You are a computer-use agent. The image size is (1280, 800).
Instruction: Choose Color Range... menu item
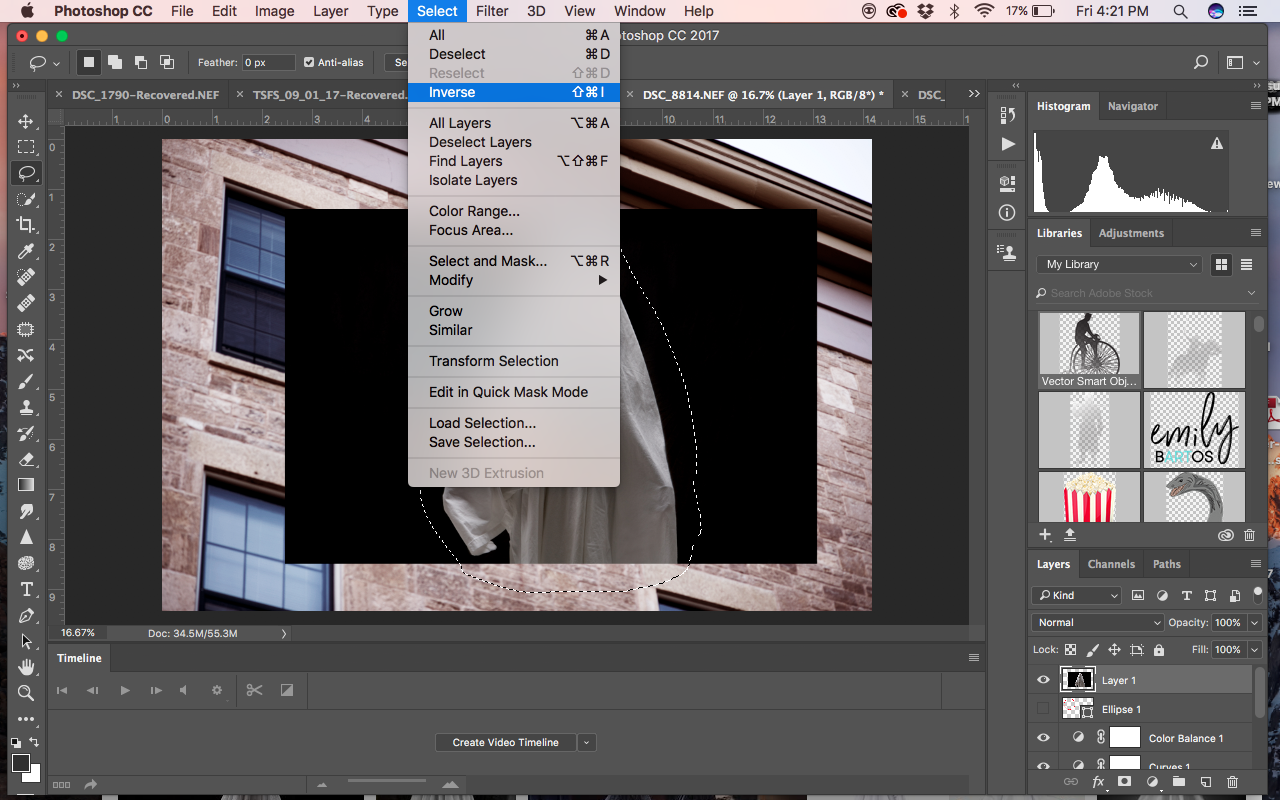coord(514,211)
